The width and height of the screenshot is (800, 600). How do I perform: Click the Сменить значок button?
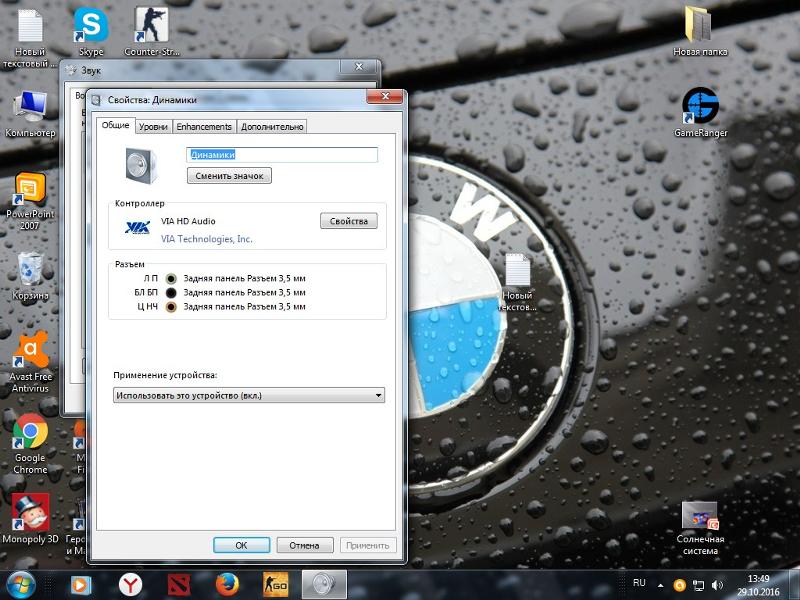click(x=229, y=176)
